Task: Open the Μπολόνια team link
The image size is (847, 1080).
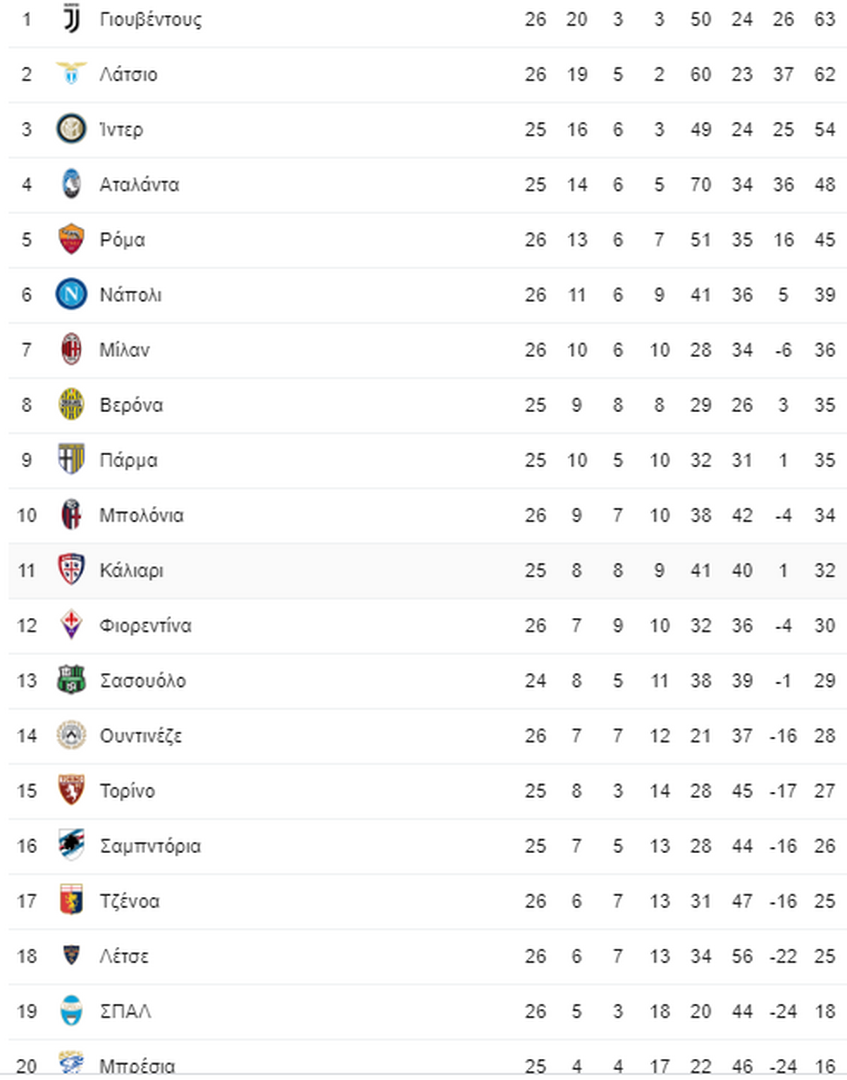Action: point(142,515)
